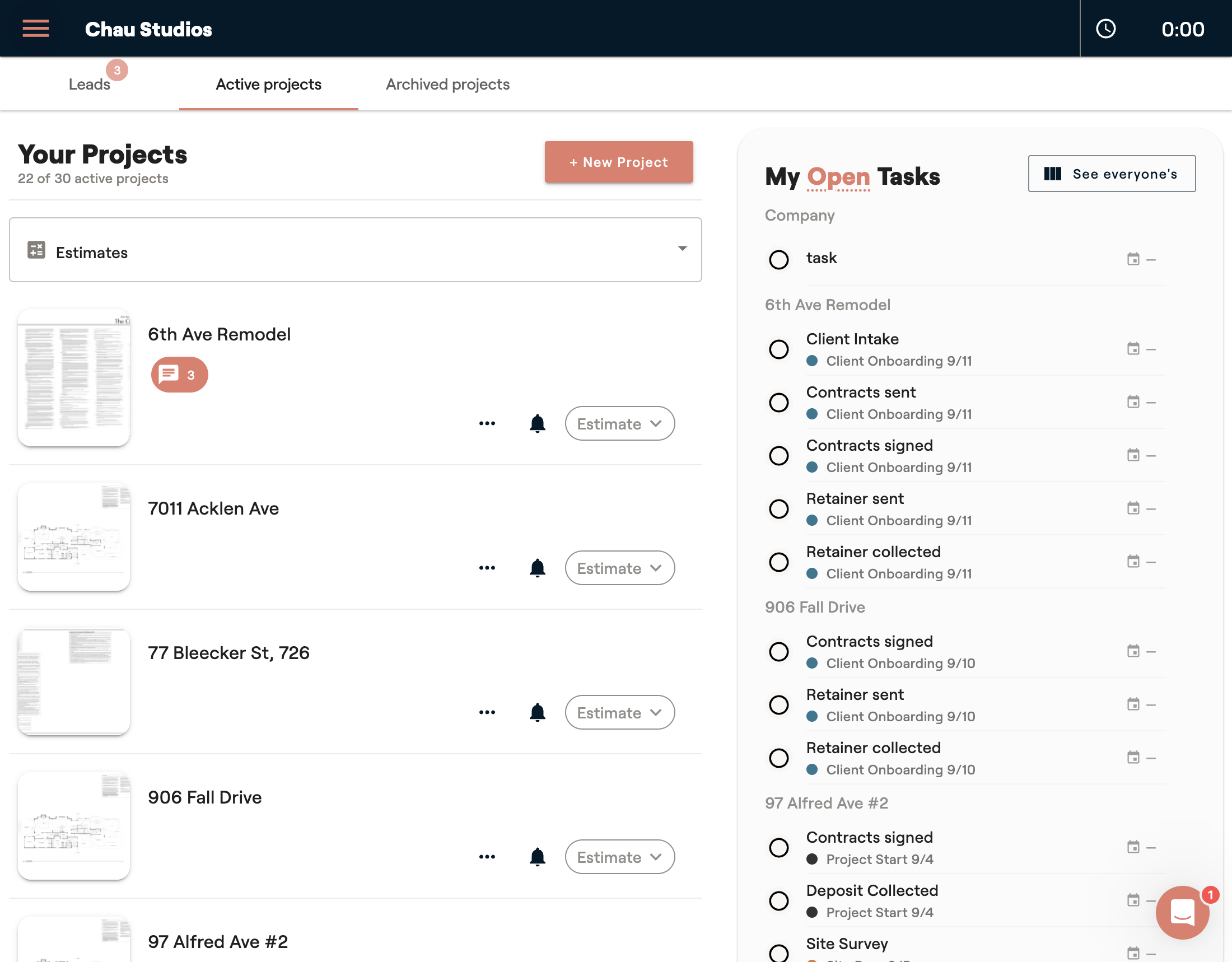Mark the Company 'task' as complete
Screen dimensions: 1232x962
click(778, 259)
